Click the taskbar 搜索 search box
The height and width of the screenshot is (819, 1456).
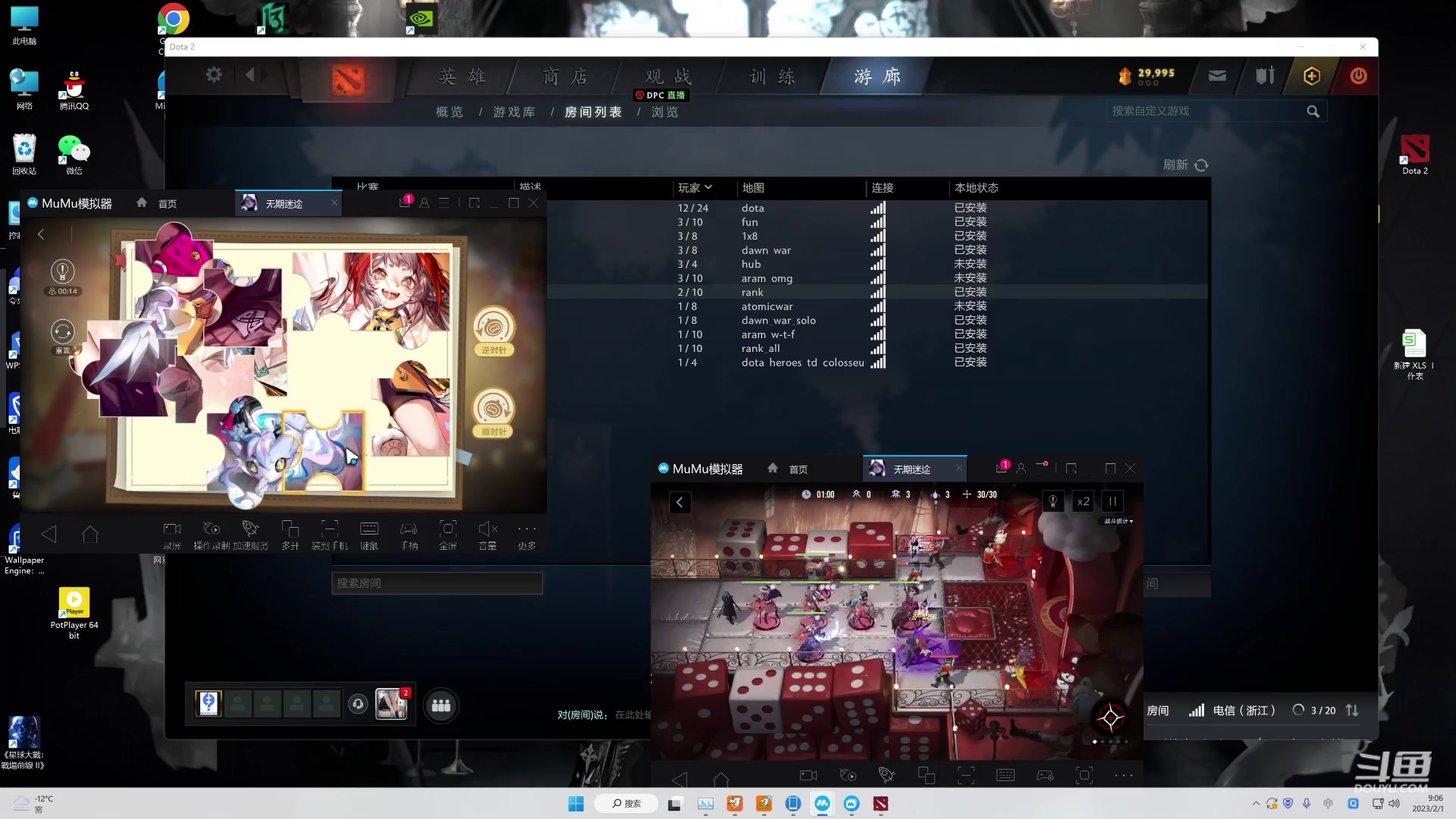pos(626,804)
